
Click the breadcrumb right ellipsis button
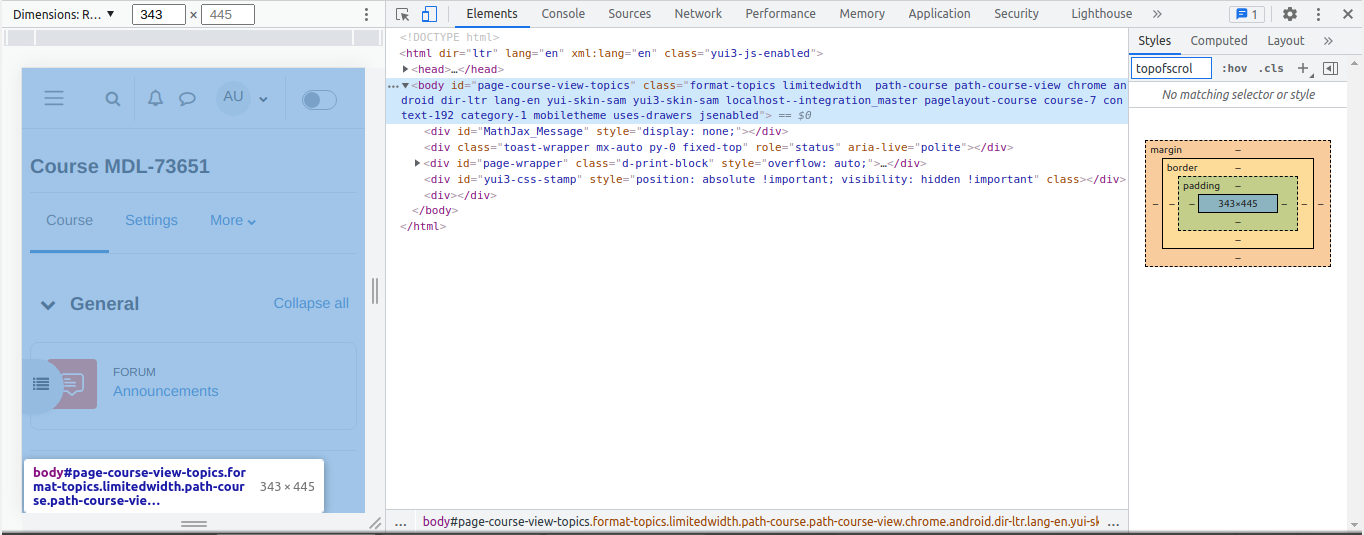1112,523
